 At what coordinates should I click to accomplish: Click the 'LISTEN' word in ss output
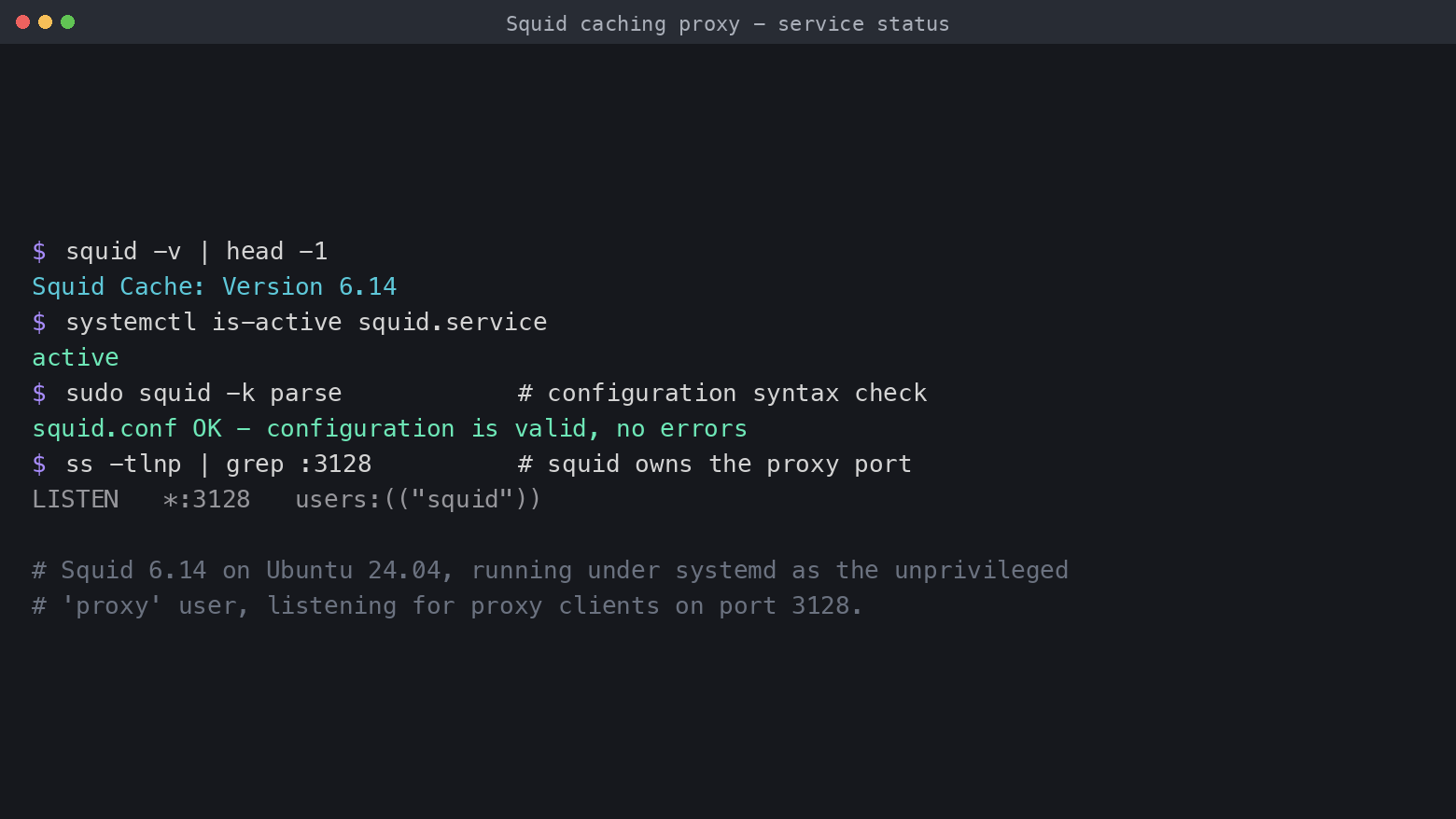(x=76, y=500)
